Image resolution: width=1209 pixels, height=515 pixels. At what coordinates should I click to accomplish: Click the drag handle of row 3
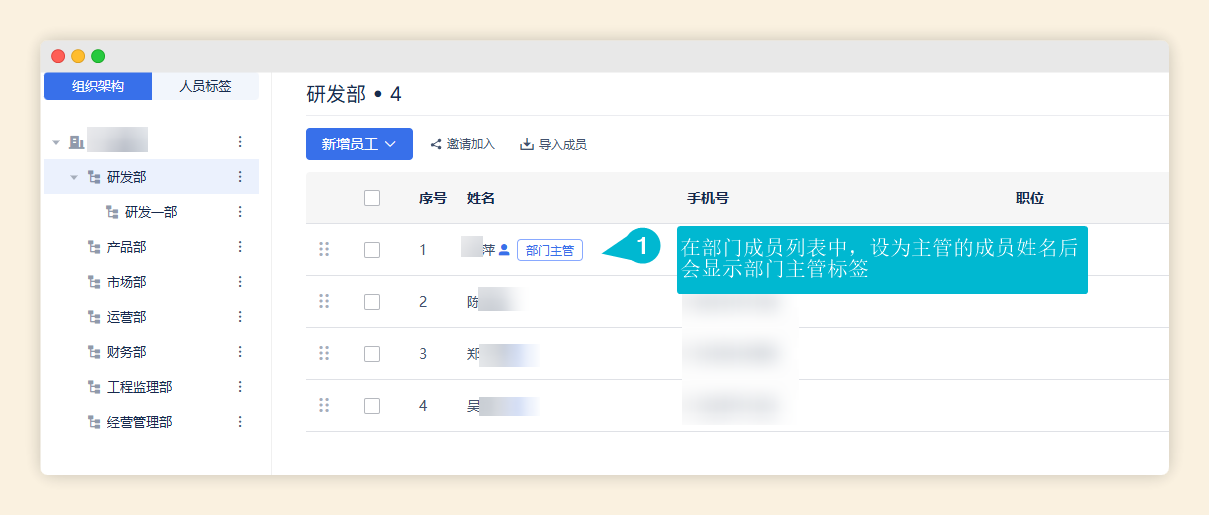tap(324, 353)
